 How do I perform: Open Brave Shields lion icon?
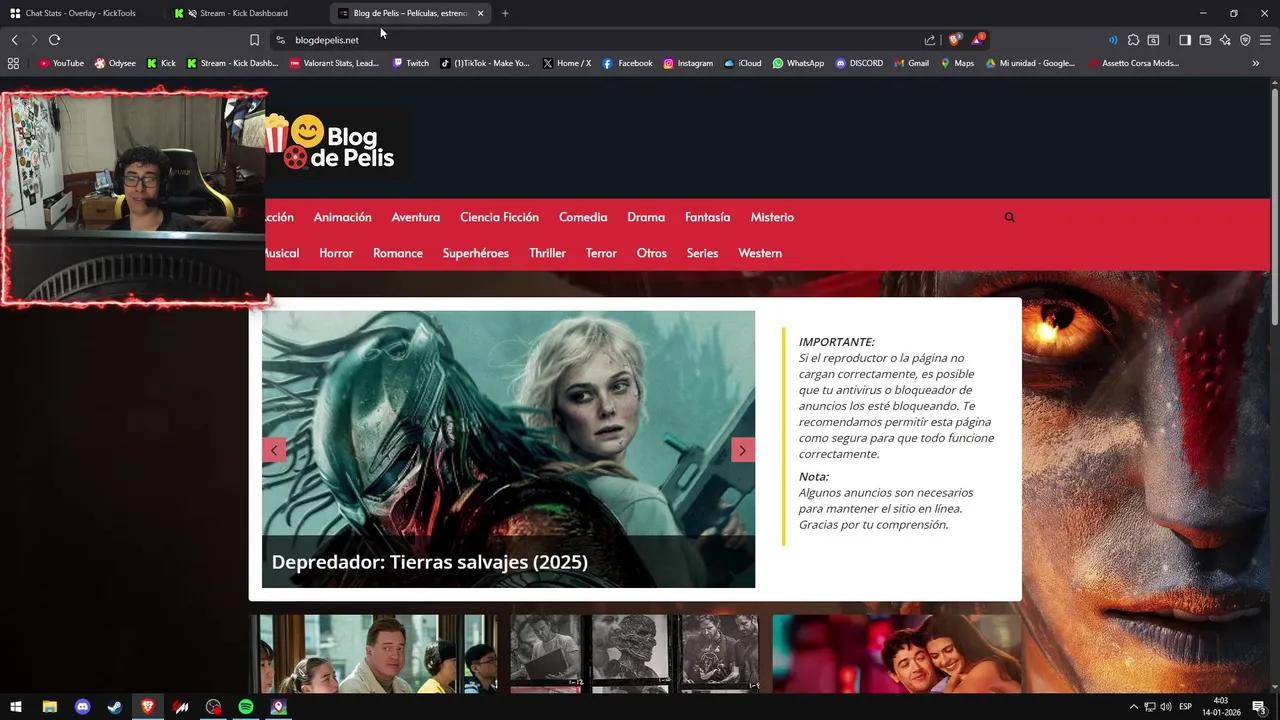(x=954, y=40)
